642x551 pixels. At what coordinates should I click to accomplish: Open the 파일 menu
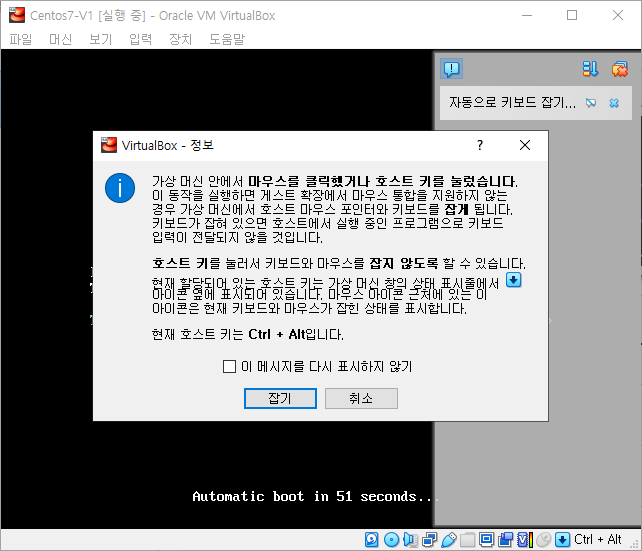20,39
